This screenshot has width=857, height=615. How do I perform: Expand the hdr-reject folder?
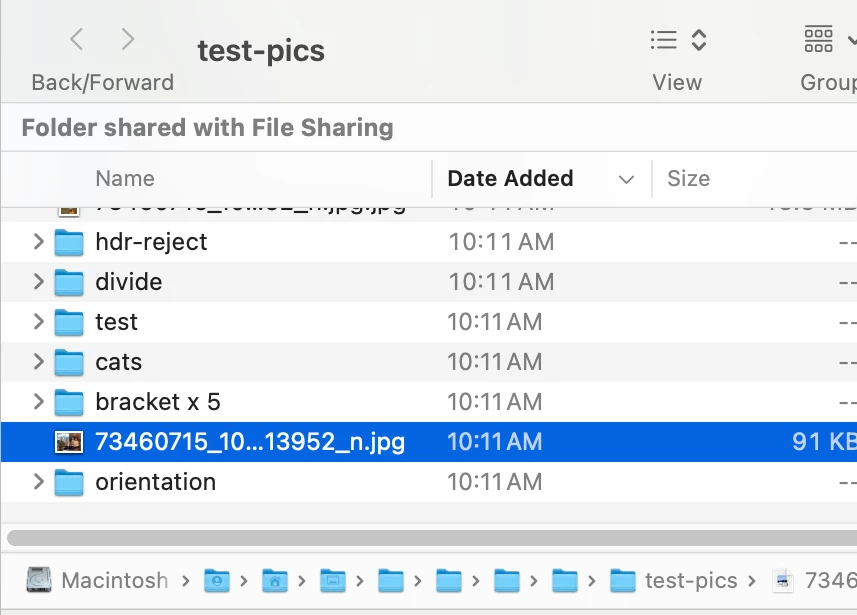coord(39,242)
